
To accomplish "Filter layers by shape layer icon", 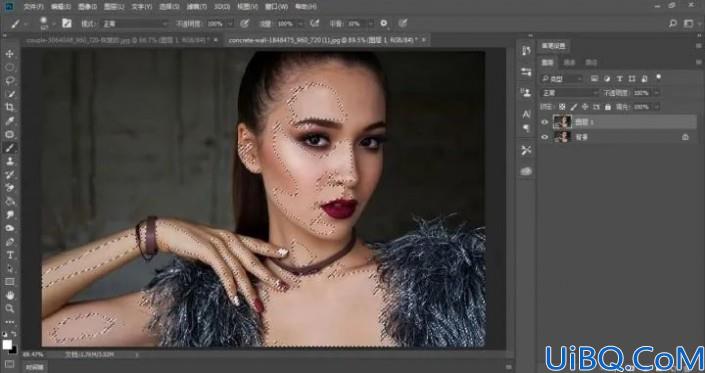I will click(632, 79).
